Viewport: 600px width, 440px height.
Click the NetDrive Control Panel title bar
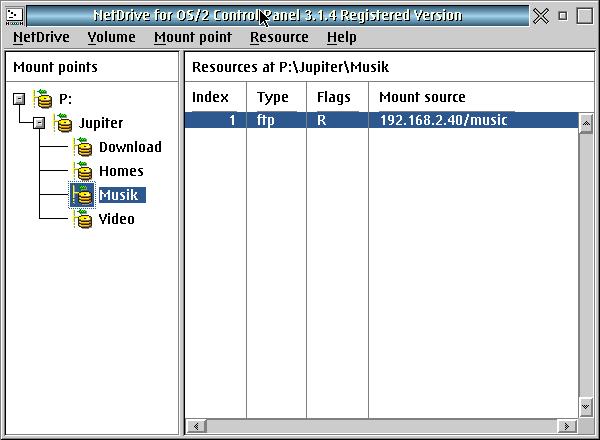point(278,16)
